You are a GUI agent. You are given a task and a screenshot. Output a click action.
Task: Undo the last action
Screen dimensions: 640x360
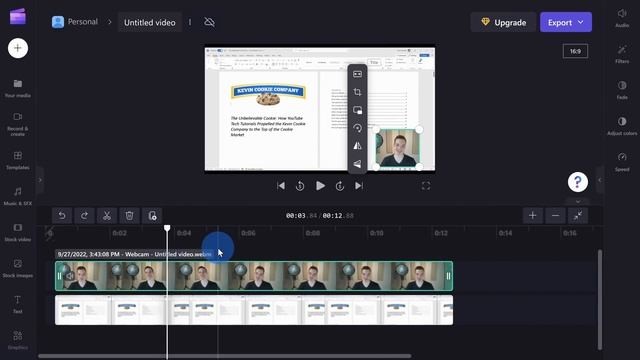pyautogui.click(x=62, y=216)
